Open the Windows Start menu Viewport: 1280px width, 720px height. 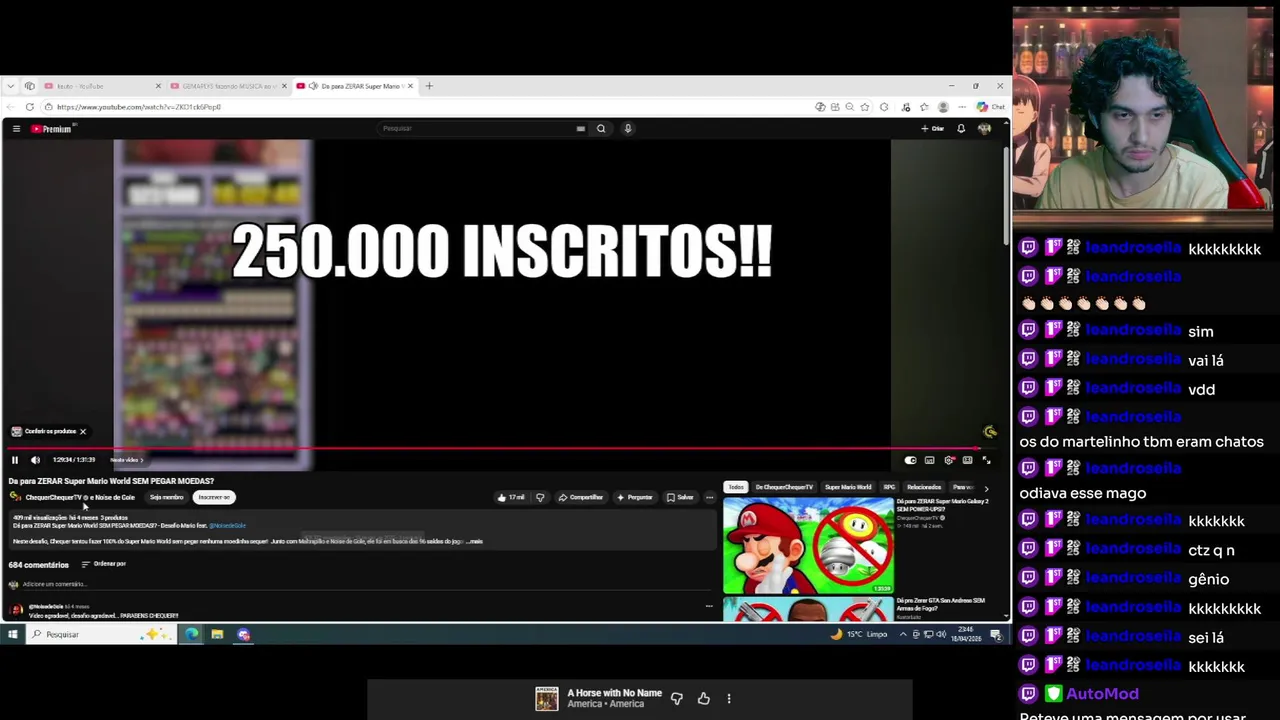tap(13, 634)
